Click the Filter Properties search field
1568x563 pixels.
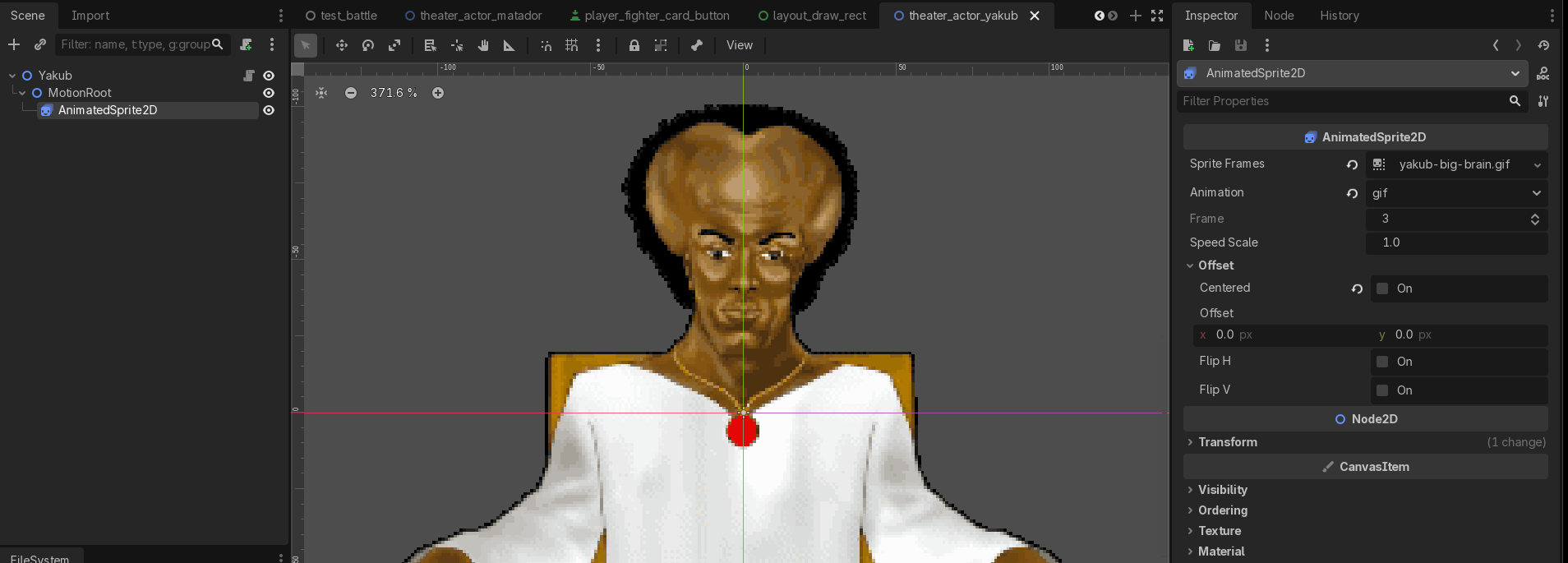tap(1351, 101)
